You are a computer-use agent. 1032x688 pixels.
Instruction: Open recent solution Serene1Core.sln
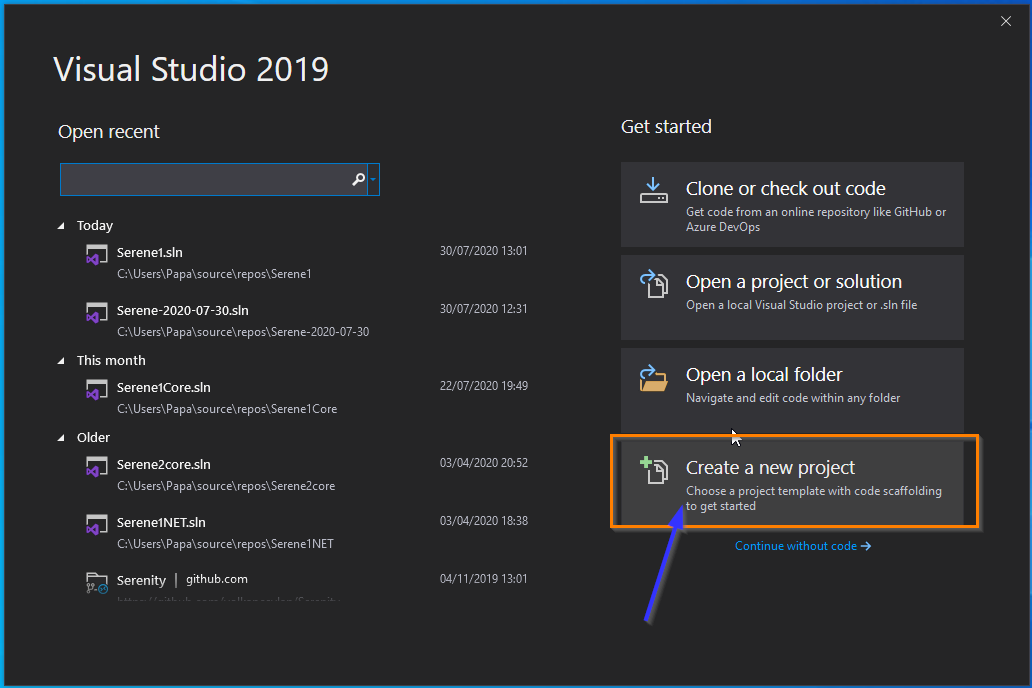click(x=163, y=387)
